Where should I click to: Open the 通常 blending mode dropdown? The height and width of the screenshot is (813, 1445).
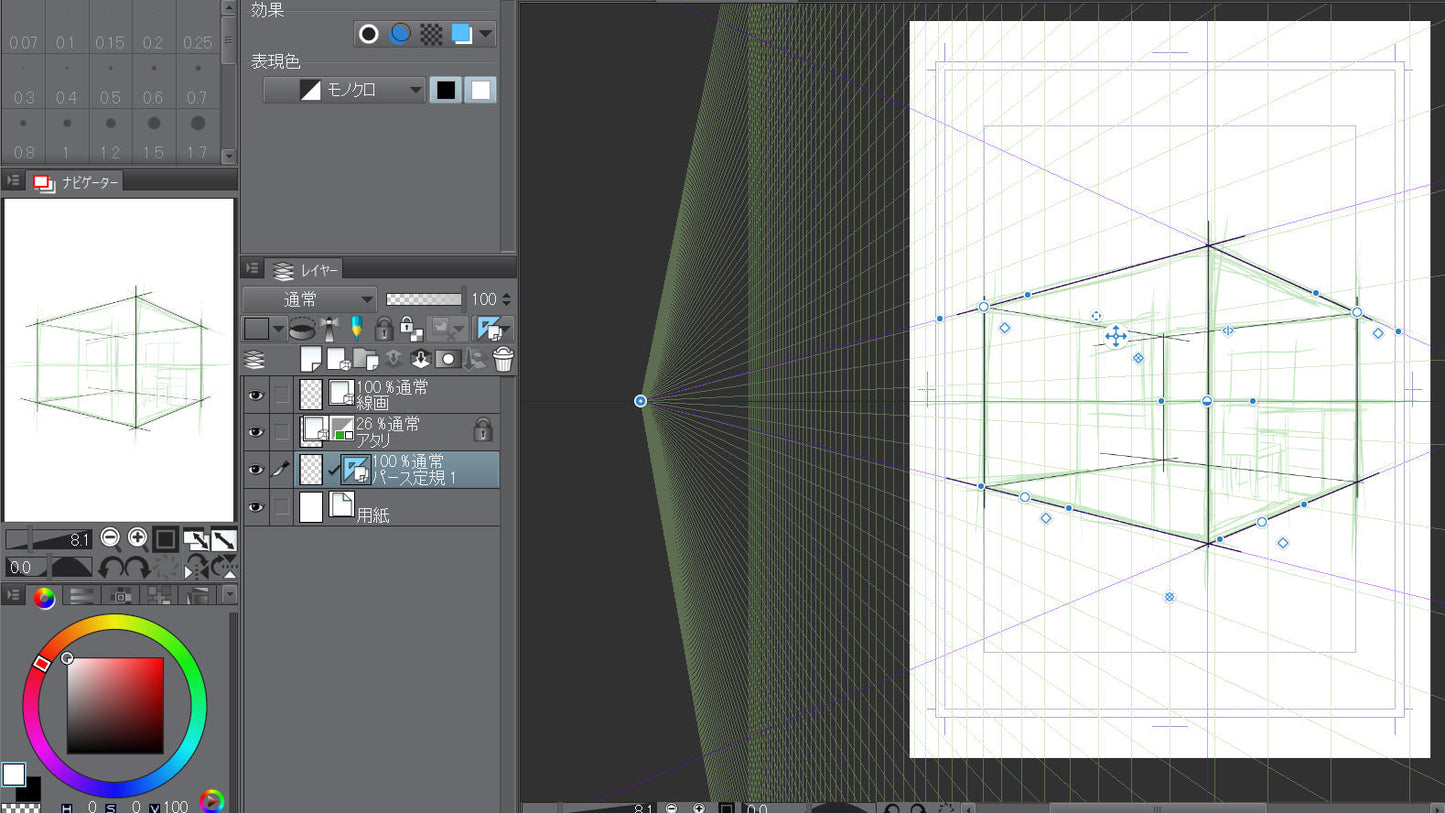tap(309, 299)
